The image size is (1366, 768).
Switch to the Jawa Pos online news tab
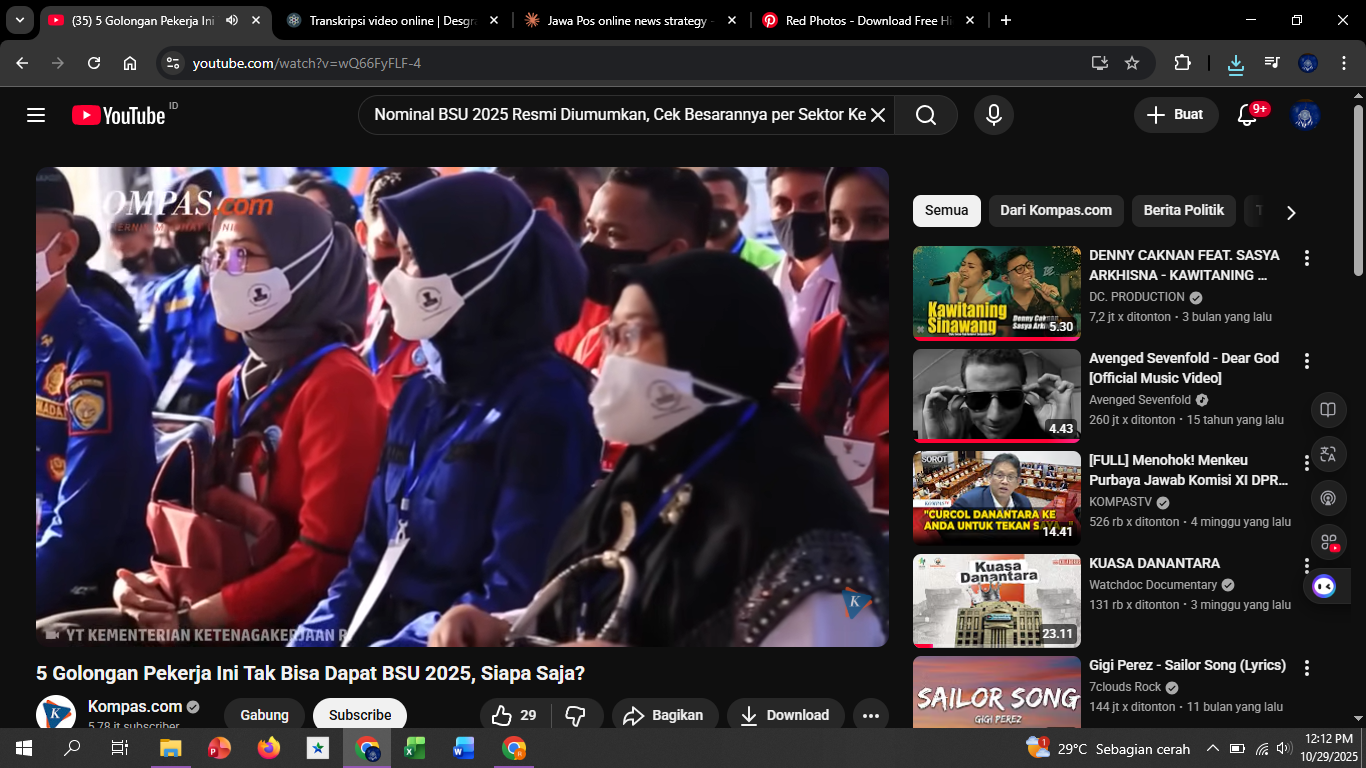point(632,20)
